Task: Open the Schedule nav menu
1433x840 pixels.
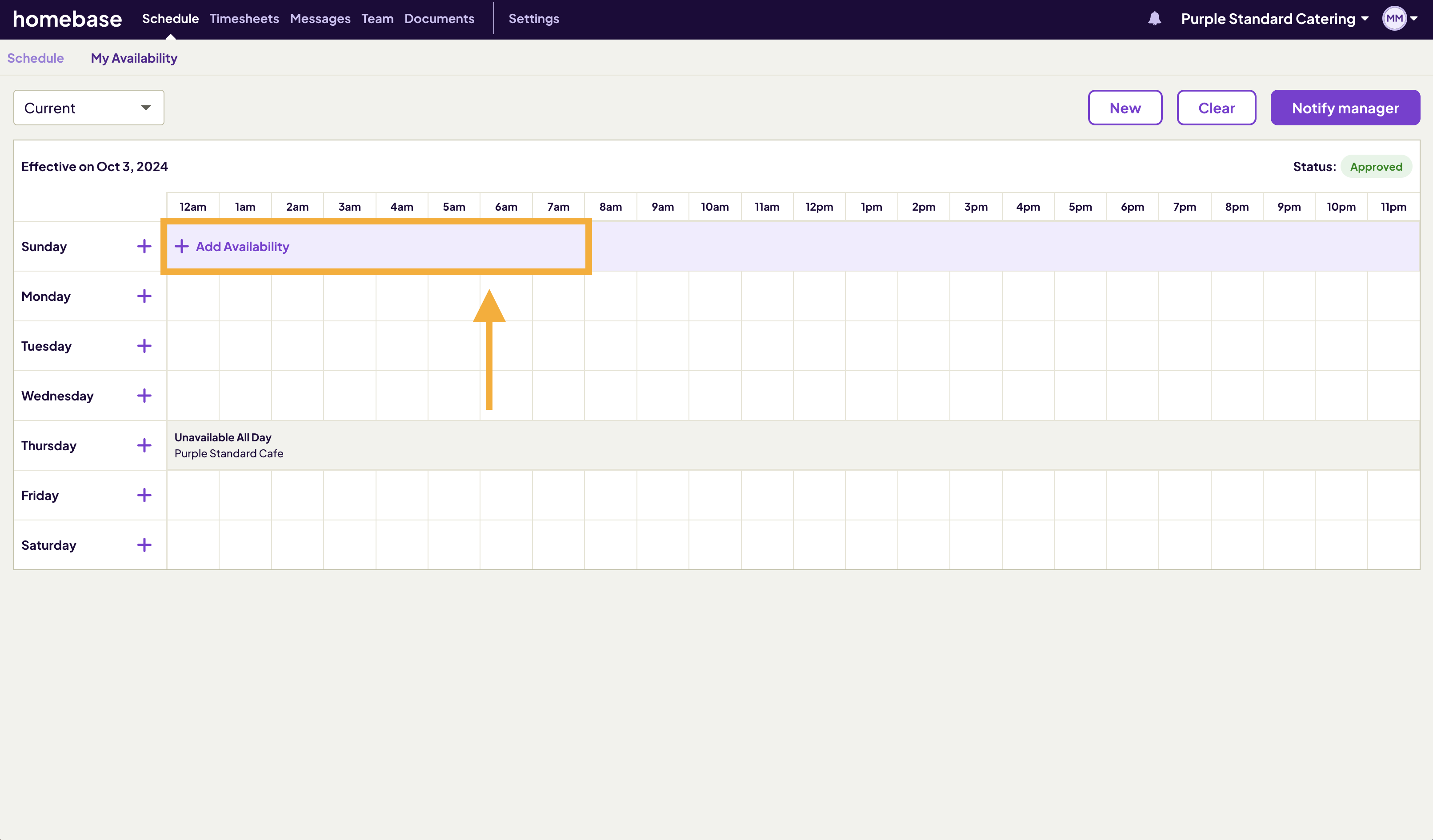Action: point(171,19)
